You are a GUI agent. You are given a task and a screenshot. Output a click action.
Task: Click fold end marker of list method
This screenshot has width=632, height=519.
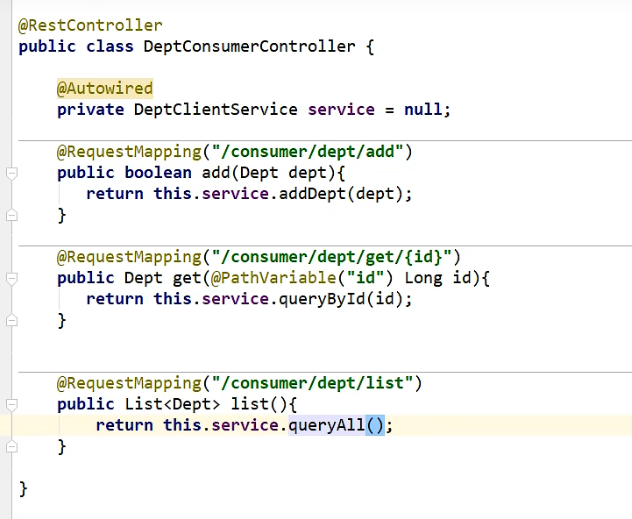point(12,446)
